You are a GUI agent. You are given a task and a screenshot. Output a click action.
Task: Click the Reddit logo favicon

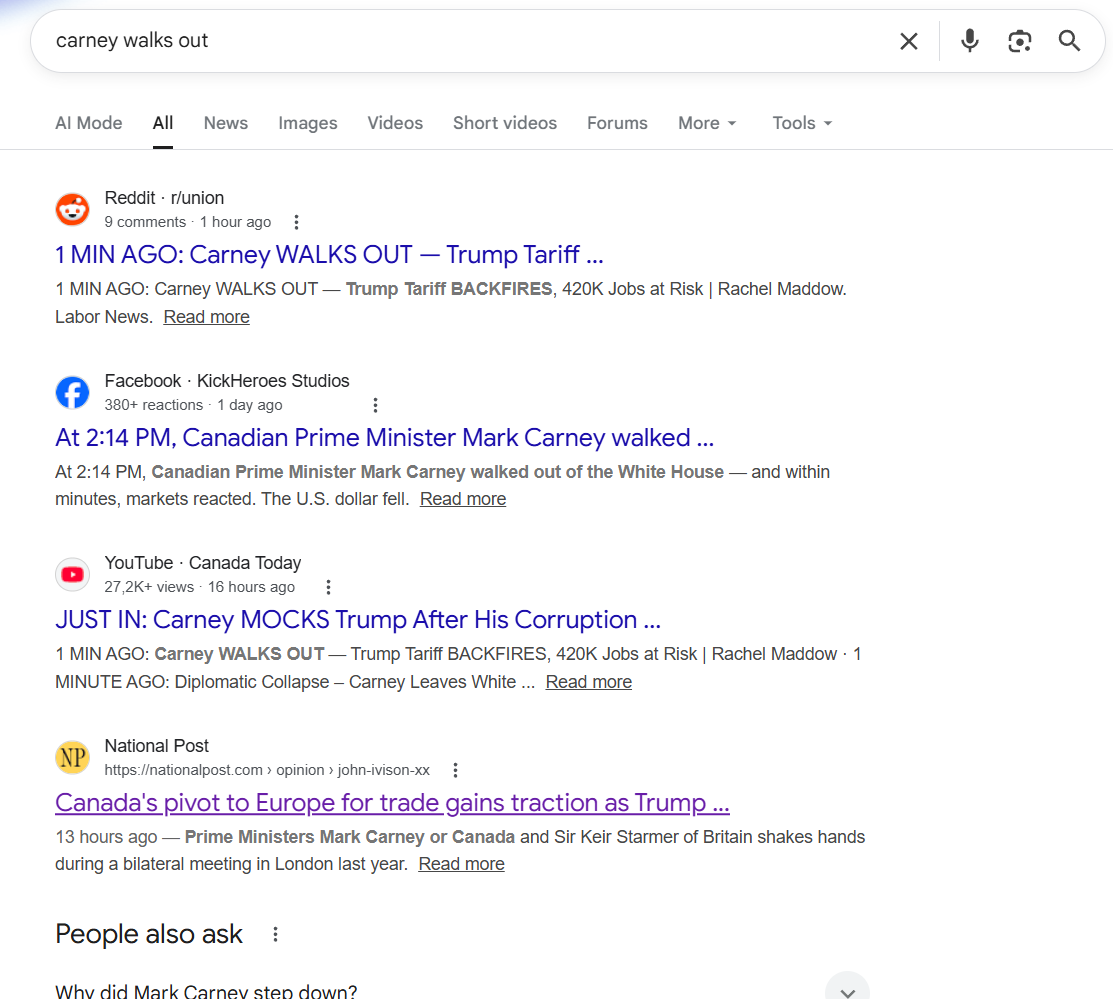pos(72,209)
